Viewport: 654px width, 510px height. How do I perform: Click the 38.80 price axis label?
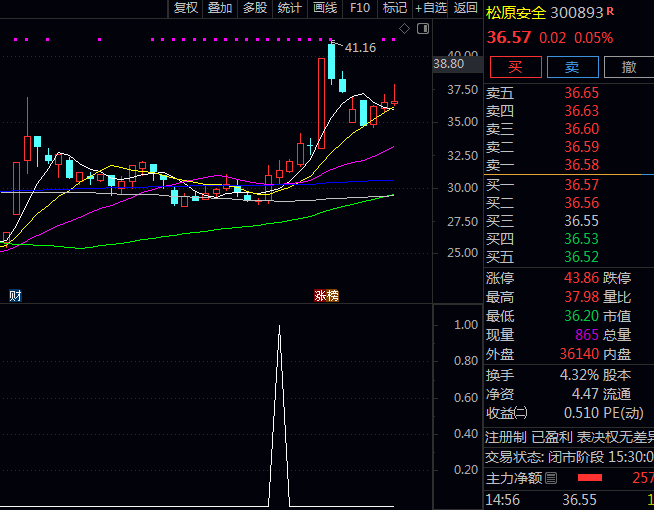coord(449,64)
